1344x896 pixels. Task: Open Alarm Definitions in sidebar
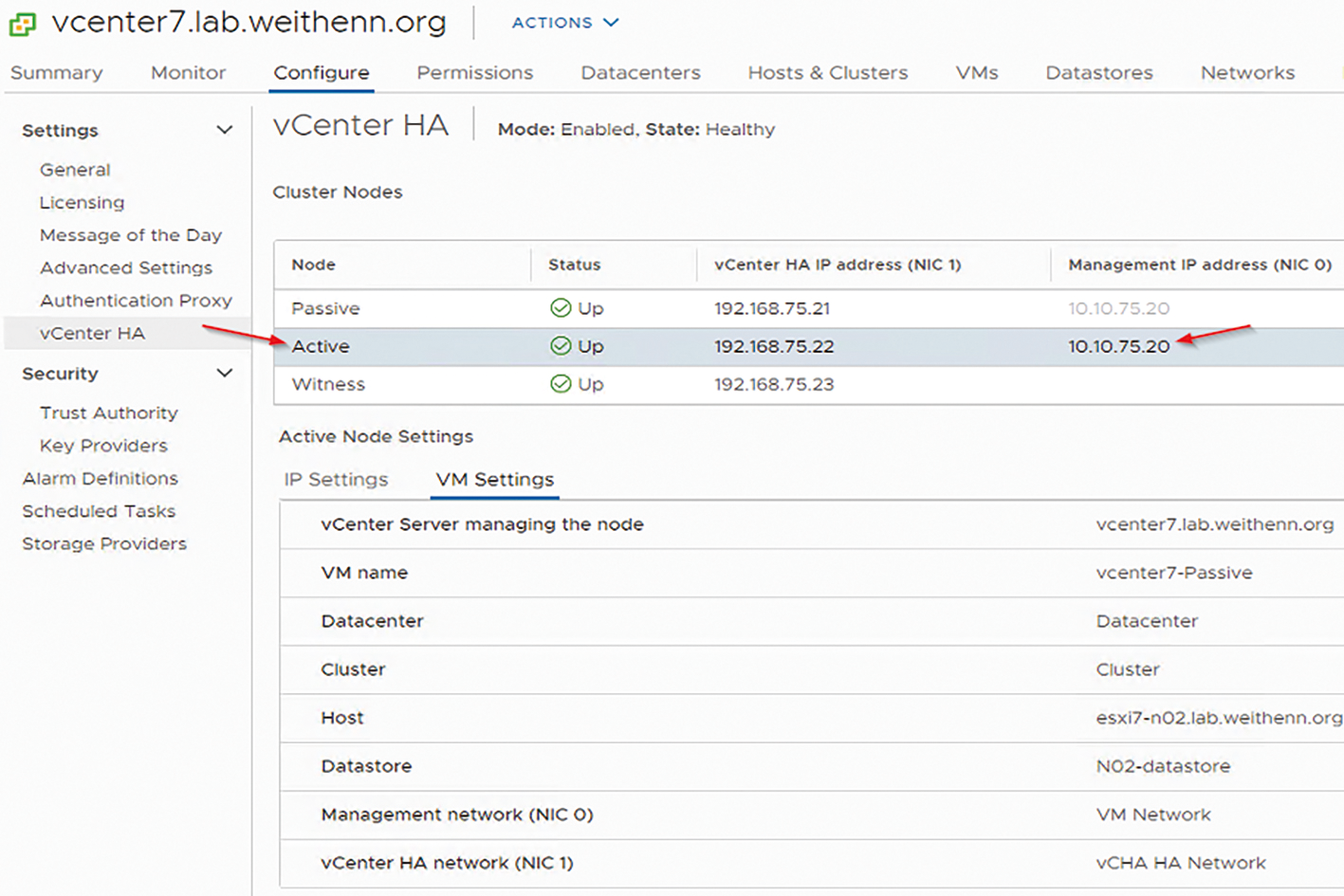click(x=101, y=479)
